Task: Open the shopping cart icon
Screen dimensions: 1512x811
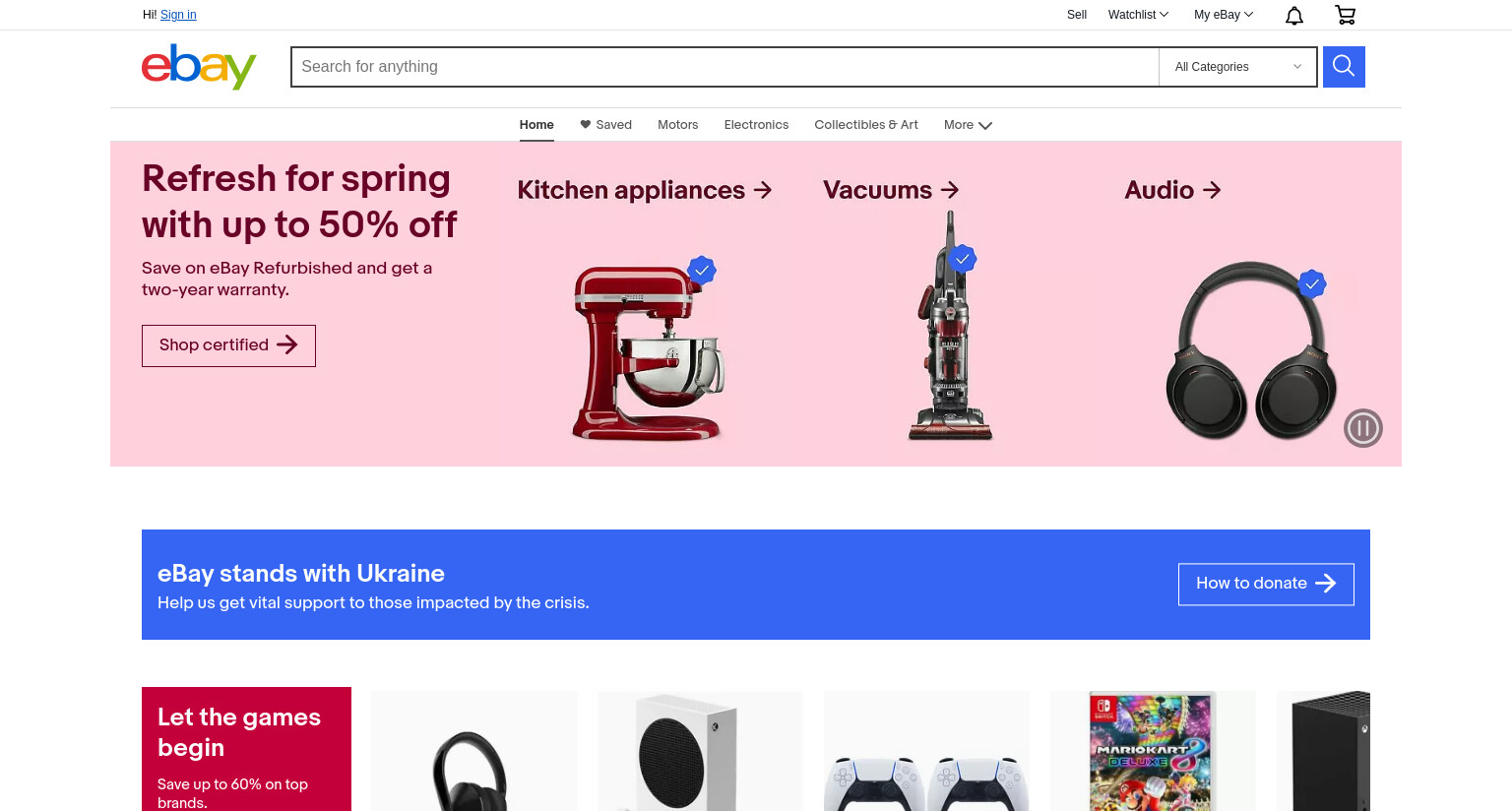Action: coord(1345,15)
